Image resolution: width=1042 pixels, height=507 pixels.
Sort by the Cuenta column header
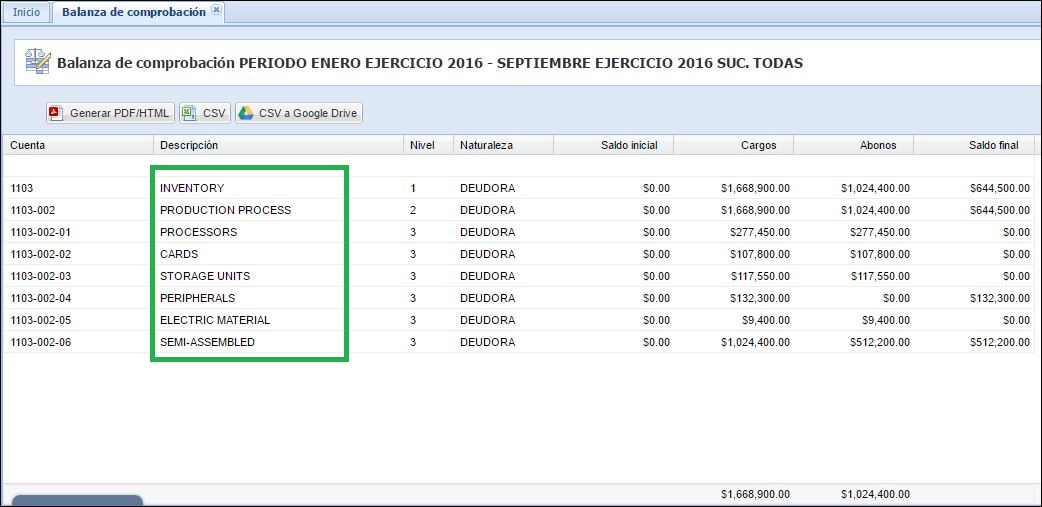click(78, 145)
